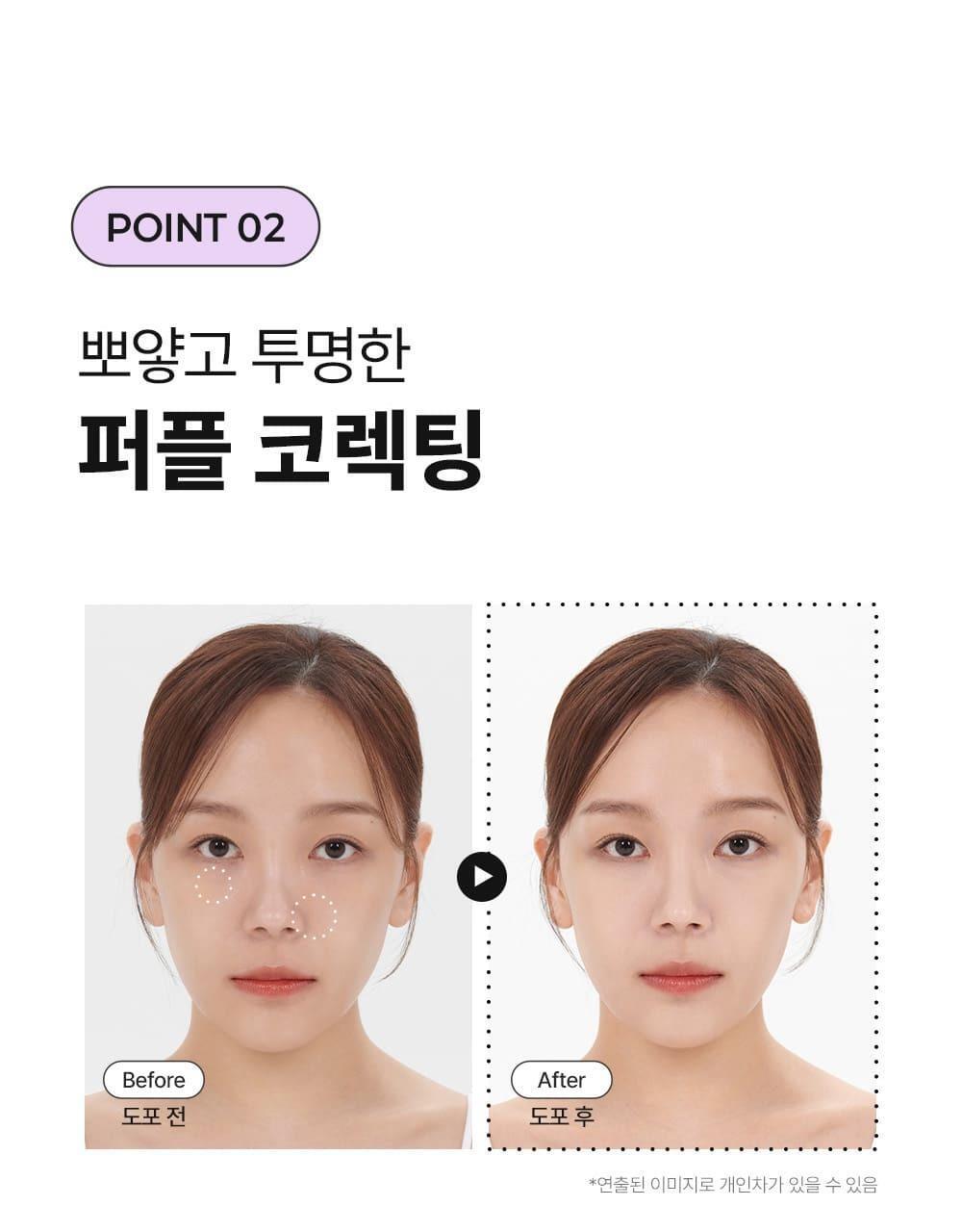Select the Before pill label
The height and width of the screenshot is (1232, 962).
point(153,1080)
